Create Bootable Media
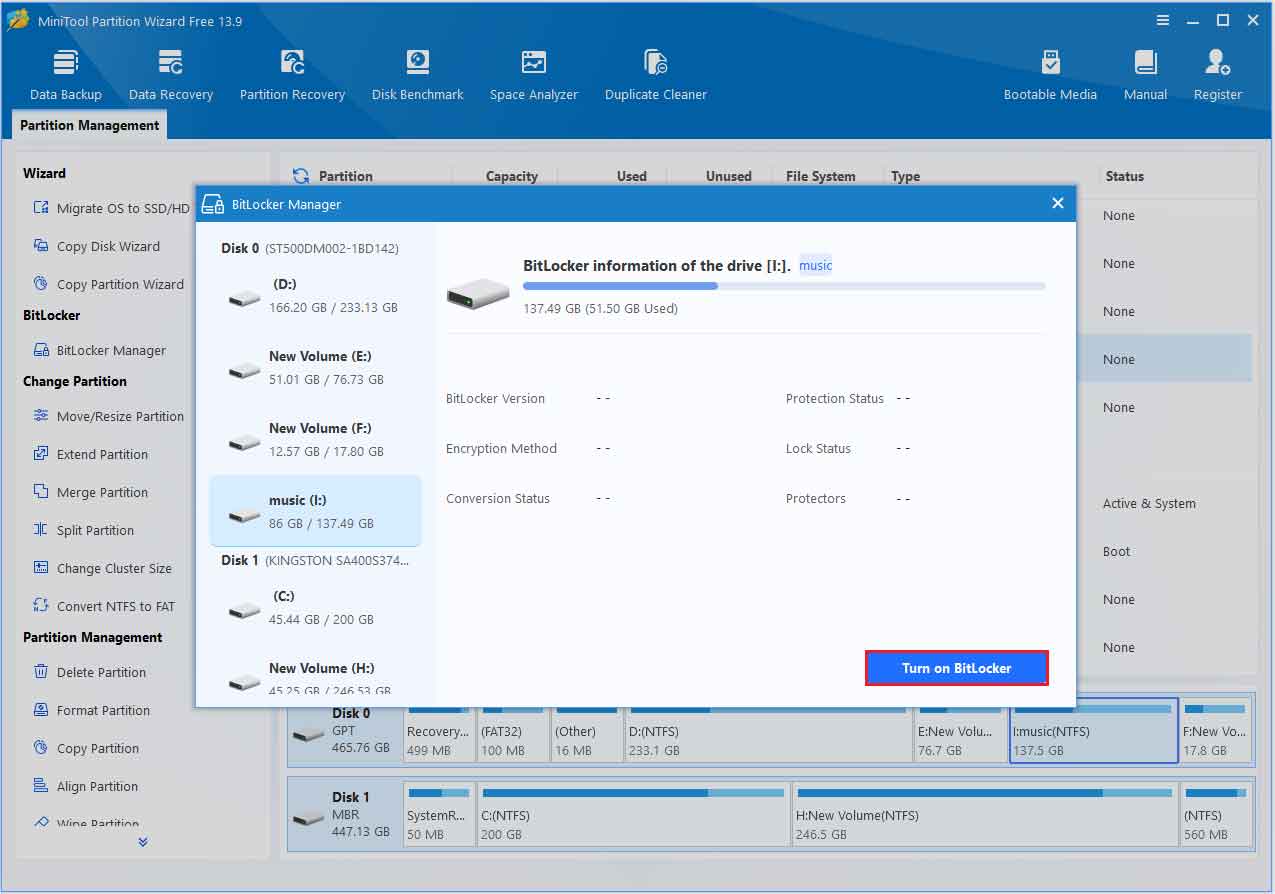Viewport: 1275px width, 894px height. (x=1050, y=75)
